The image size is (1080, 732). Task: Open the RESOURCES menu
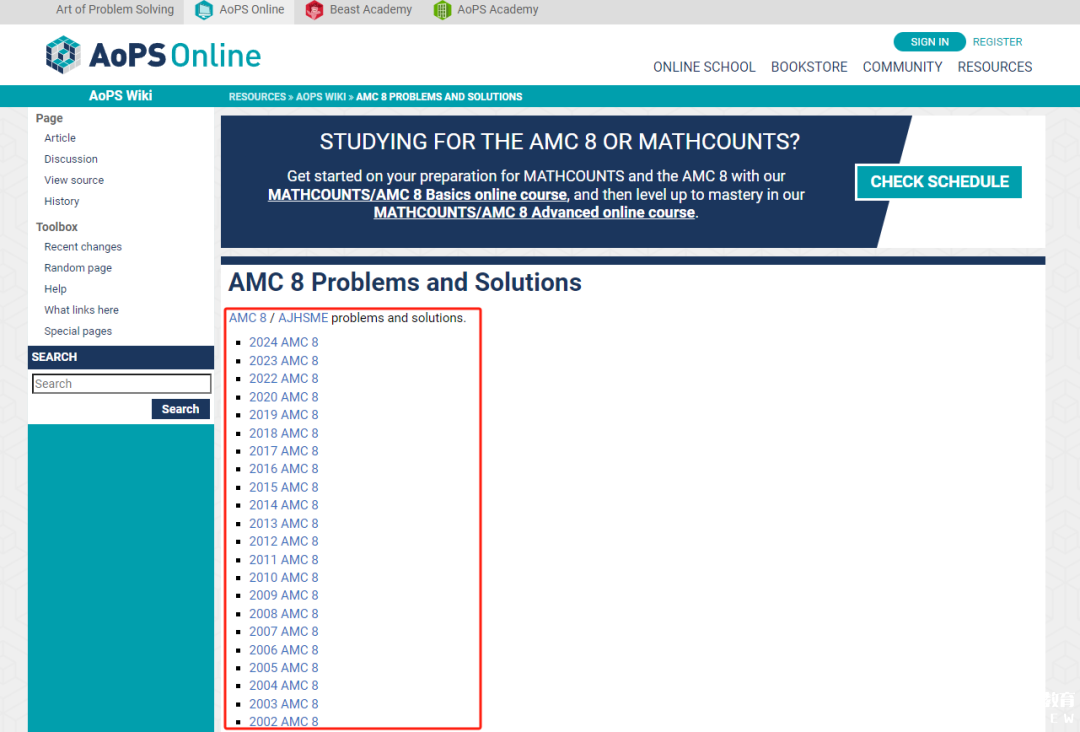click(x=994, y=67)
